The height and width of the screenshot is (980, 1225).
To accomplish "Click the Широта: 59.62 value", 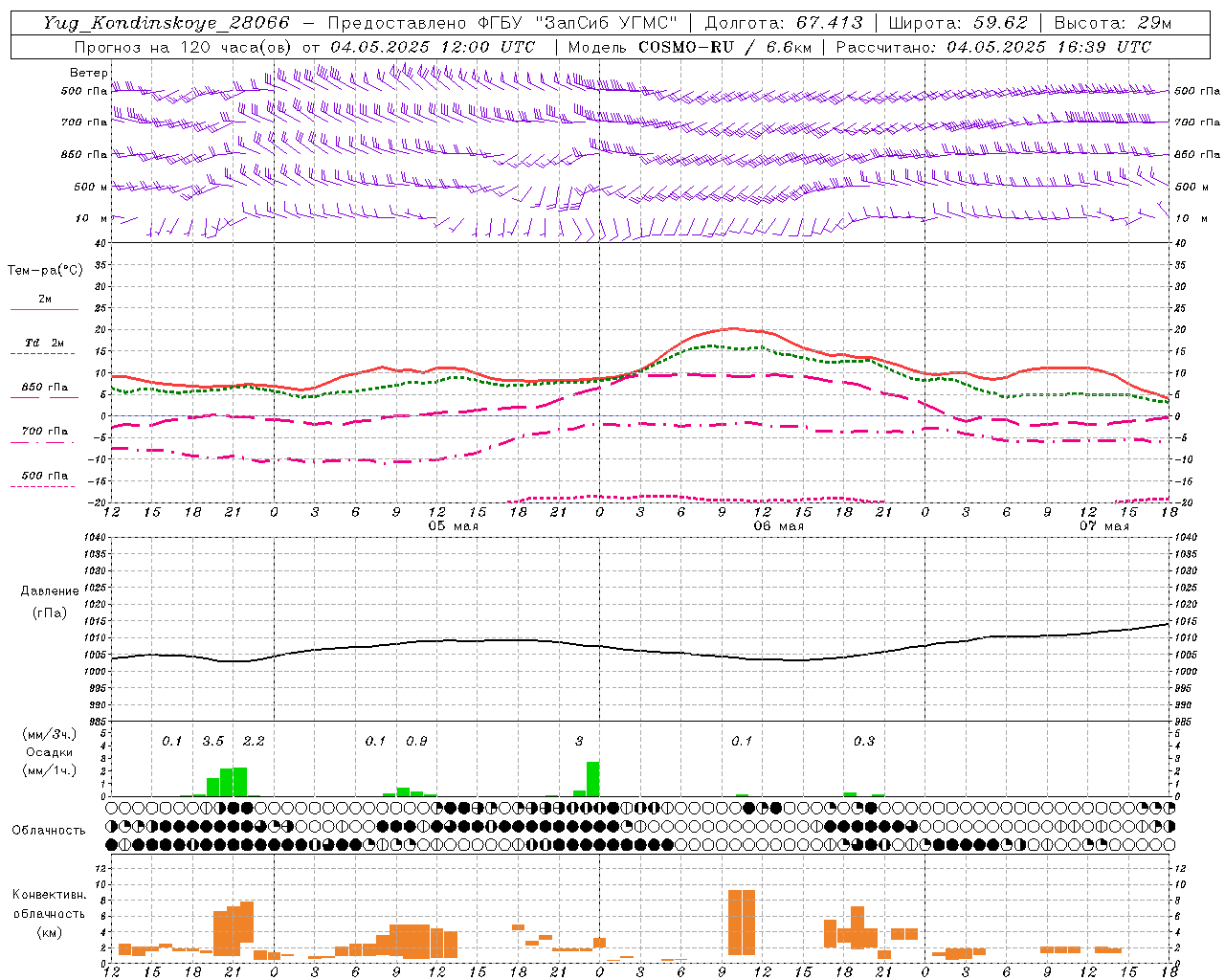I will click(x=958, y=23).
